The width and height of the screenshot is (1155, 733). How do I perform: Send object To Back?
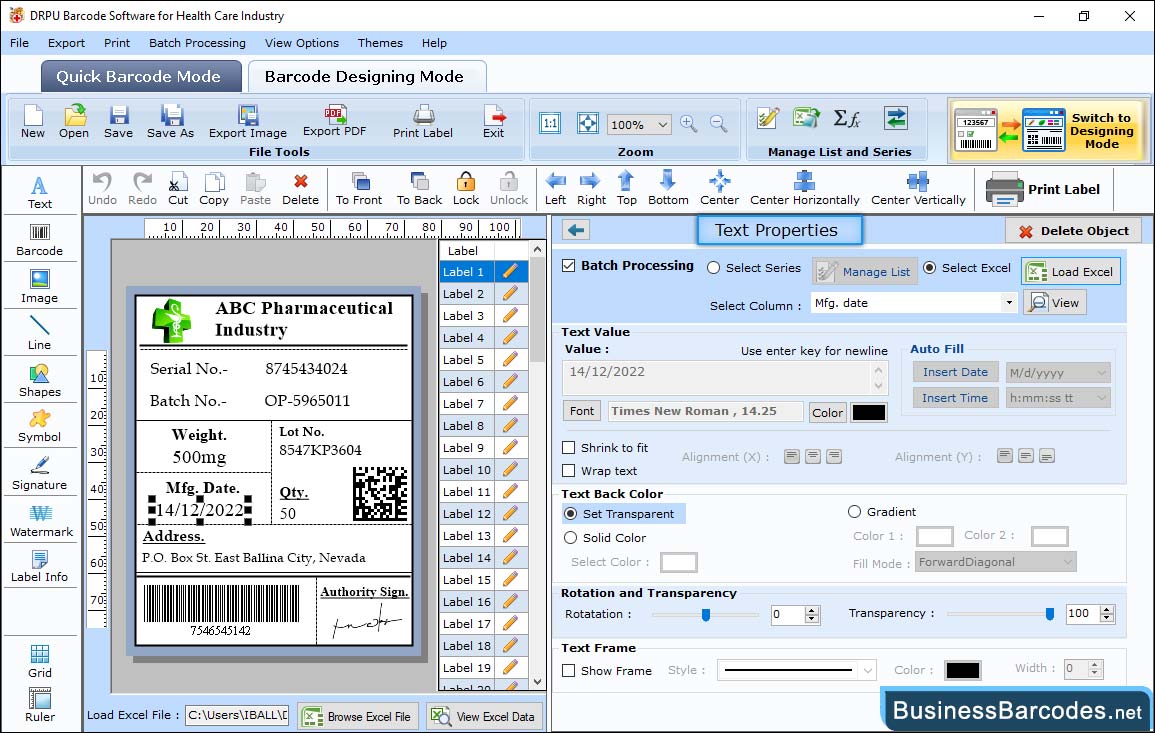[x=419, y=189]
